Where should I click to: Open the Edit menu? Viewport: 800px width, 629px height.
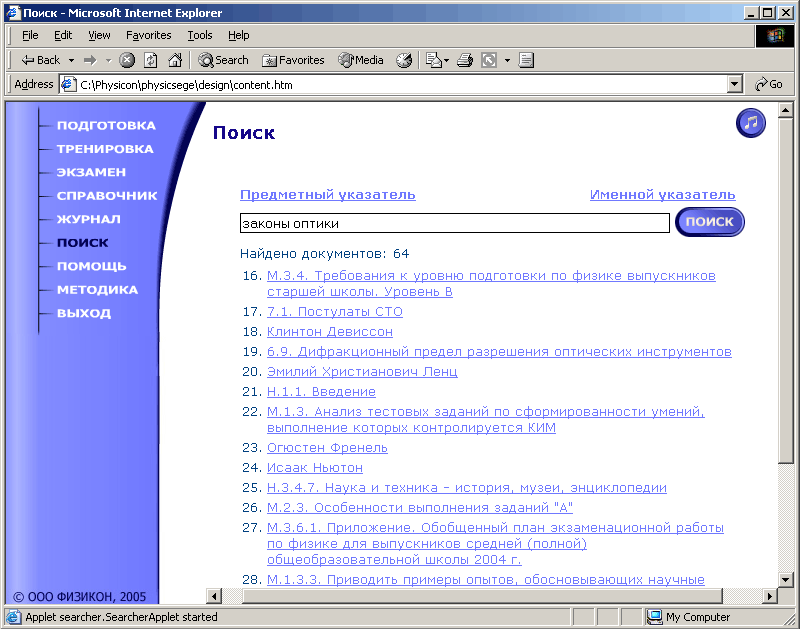click(63, 35)
